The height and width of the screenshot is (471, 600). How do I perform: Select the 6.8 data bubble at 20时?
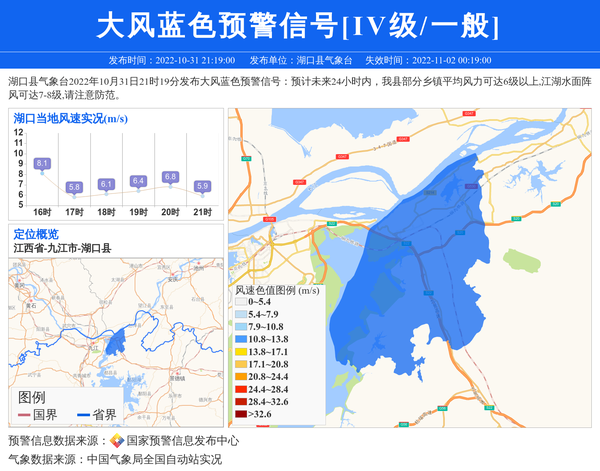point(170,177)
